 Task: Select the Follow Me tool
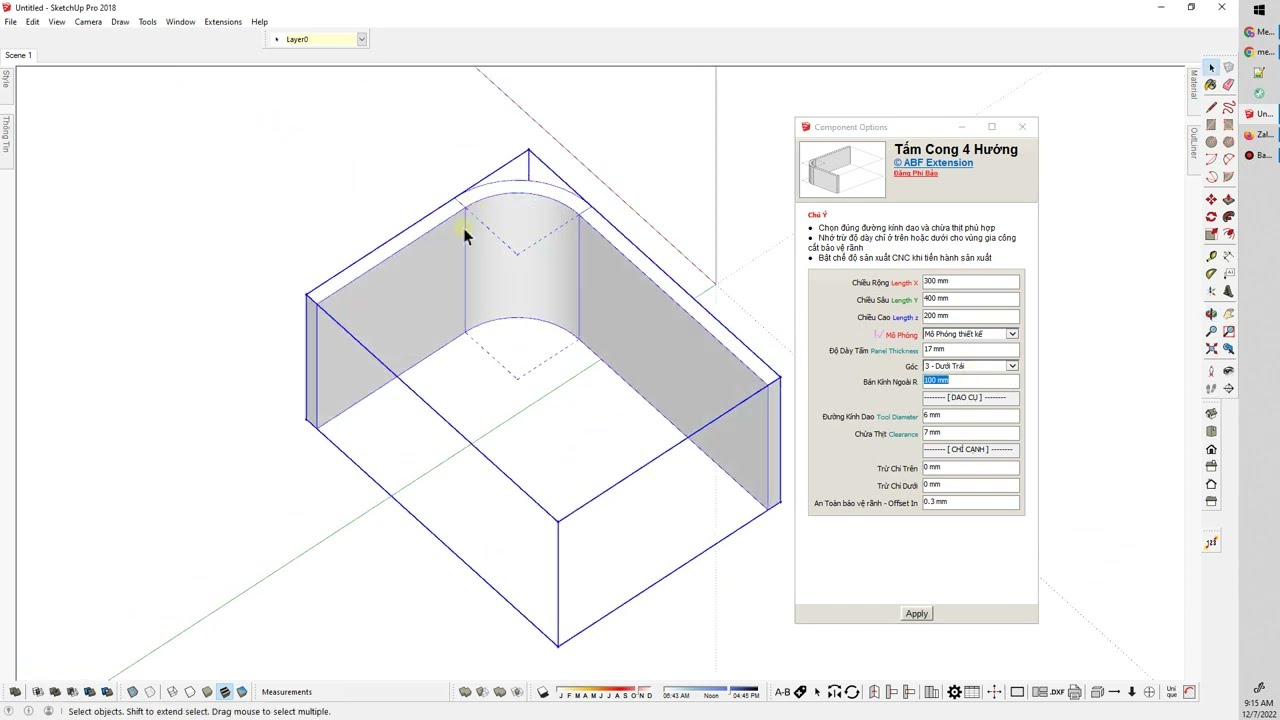pos(1229,217)
